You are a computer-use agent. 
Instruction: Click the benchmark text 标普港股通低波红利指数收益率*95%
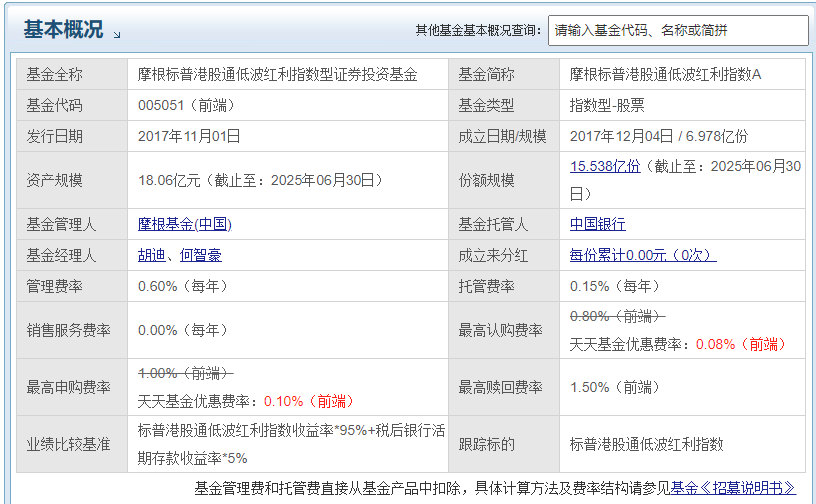point(252,431)
